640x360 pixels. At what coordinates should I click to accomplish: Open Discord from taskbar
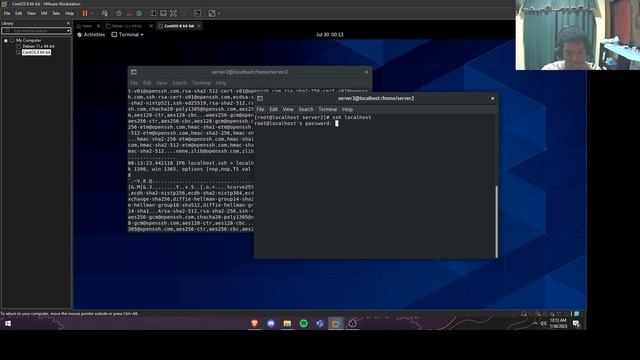271,323
